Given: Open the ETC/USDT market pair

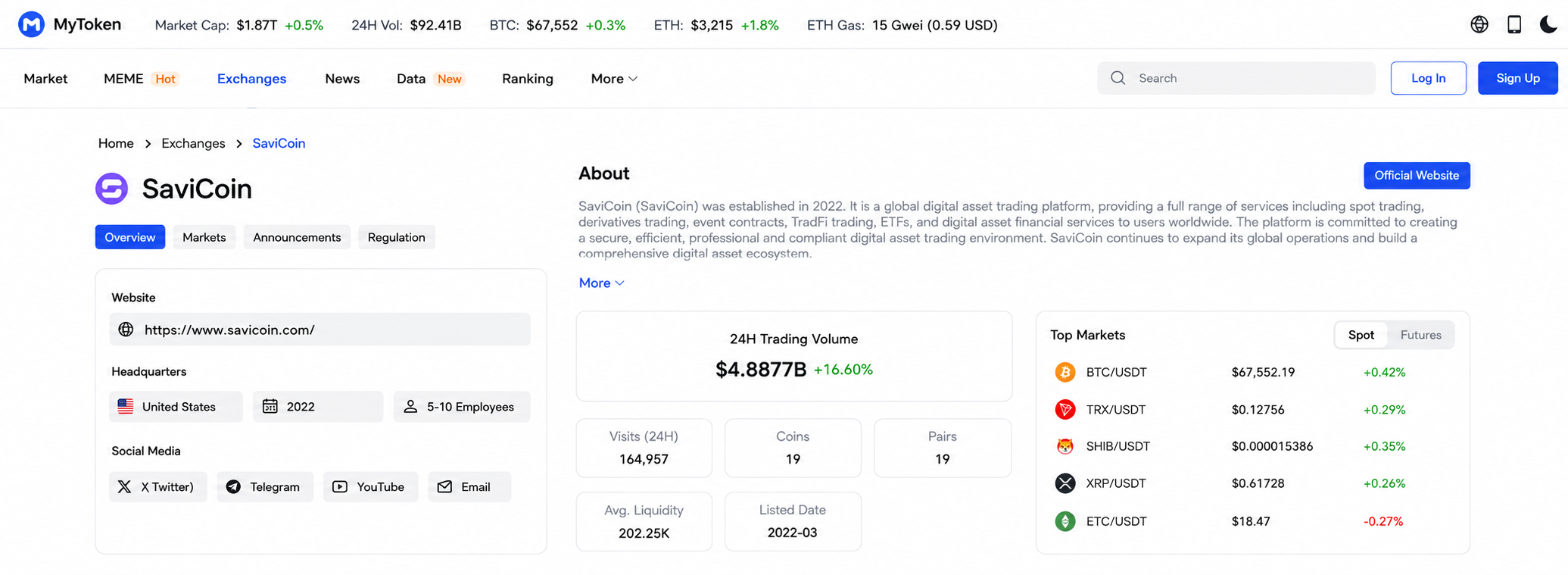Looking at the screenshot, I should tap(1116, 521).
